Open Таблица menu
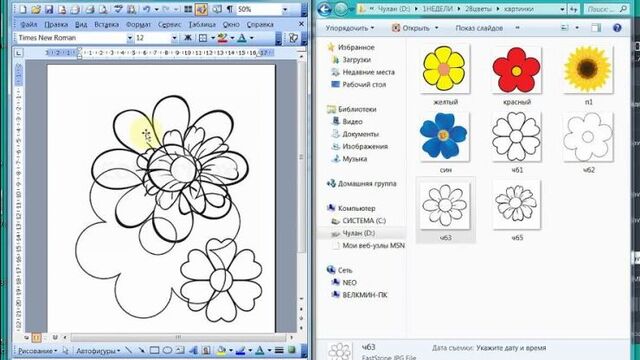Viewport: 640px width, 360px height. click(x=202, y=24)
